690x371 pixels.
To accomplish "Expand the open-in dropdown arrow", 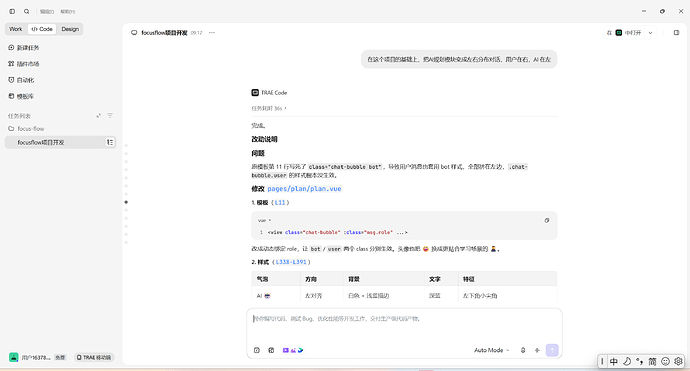I will coord(650,33).
